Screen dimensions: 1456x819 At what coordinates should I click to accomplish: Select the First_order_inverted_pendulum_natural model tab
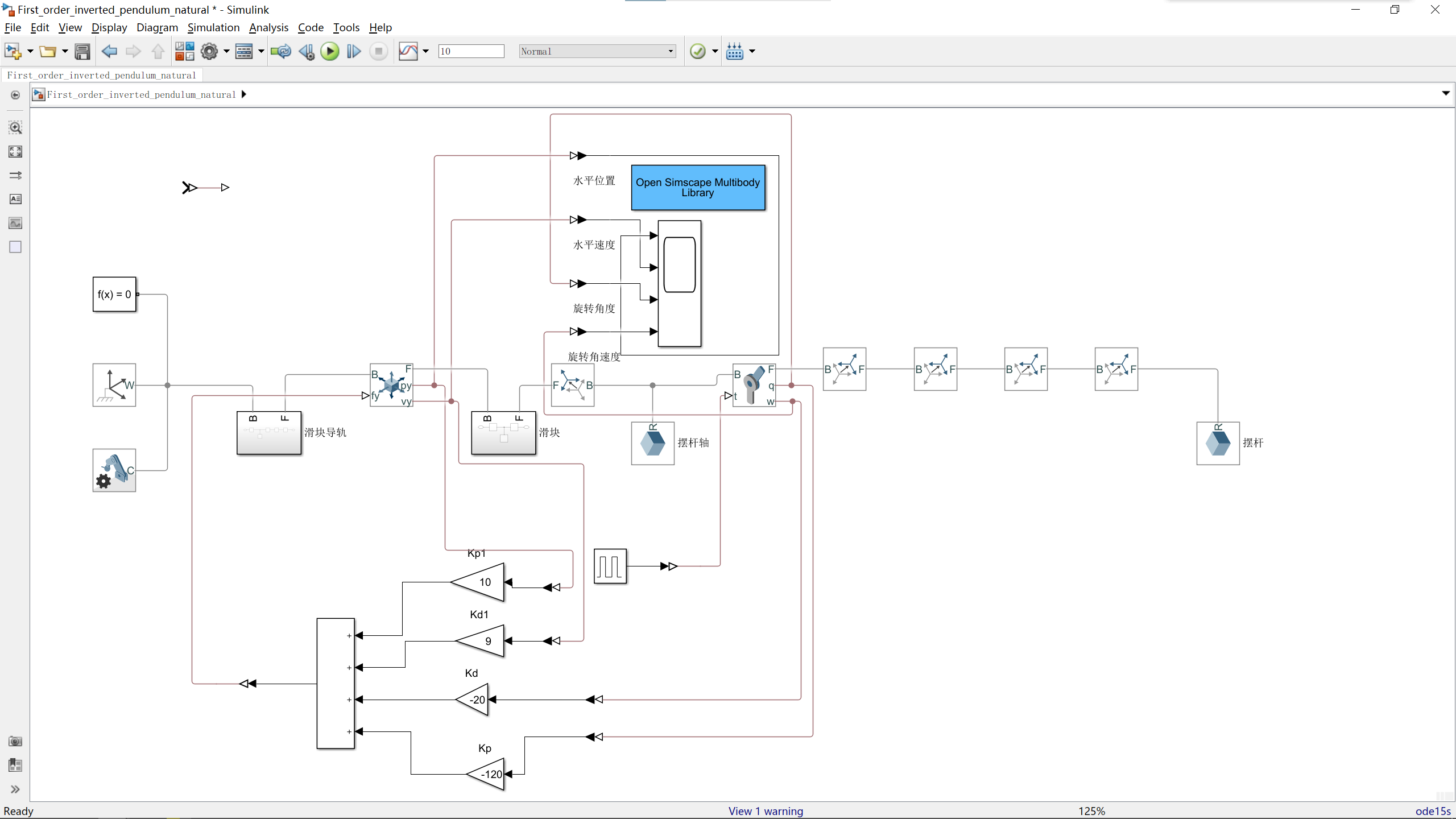pyautogui.click(x=102, y=75)
